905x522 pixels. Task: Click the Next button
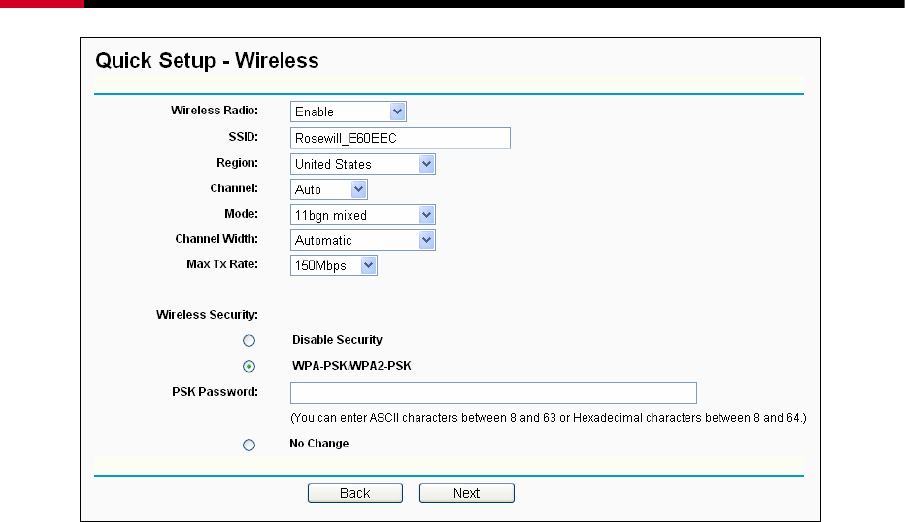466,493
